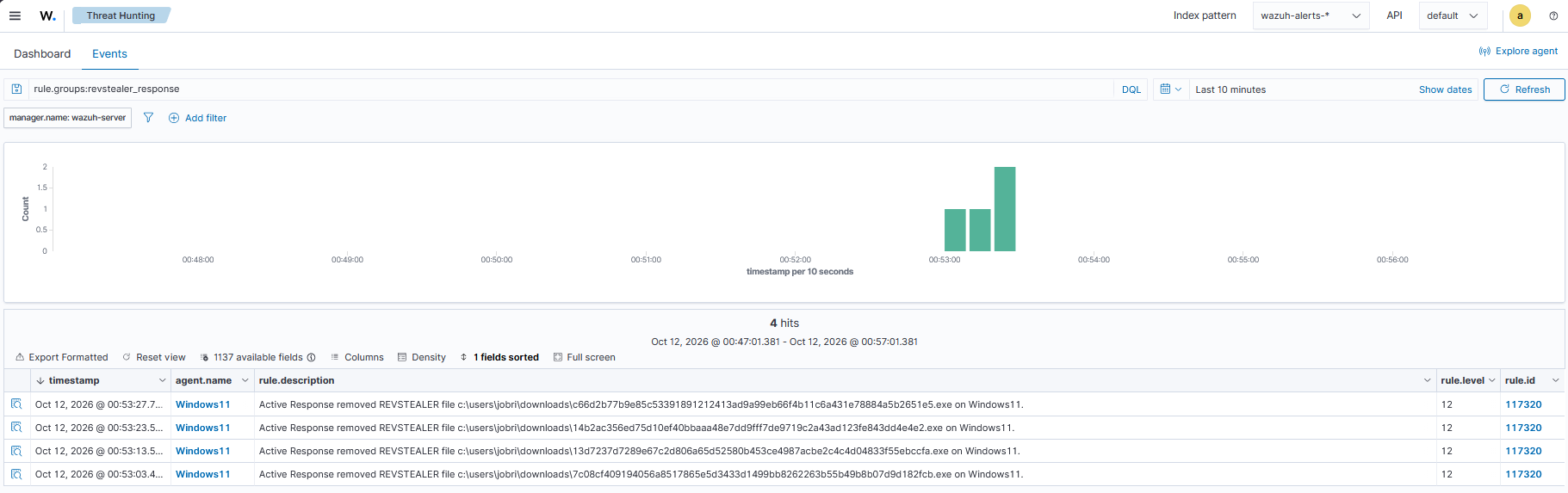Click Export Formatted button
This screenshot has height=493, width=1568.
pos(62,358)
